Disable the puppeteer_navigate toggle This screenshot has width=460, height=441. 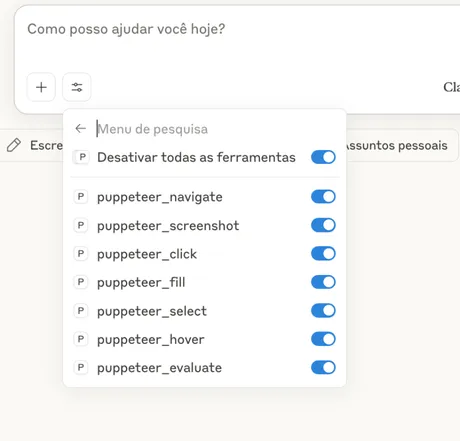(323, 197)
